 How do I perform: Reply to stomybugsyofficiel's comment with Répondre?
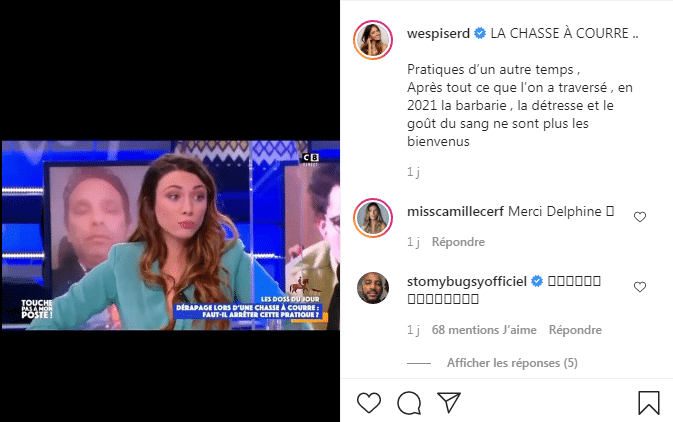(x=575, y=330)
